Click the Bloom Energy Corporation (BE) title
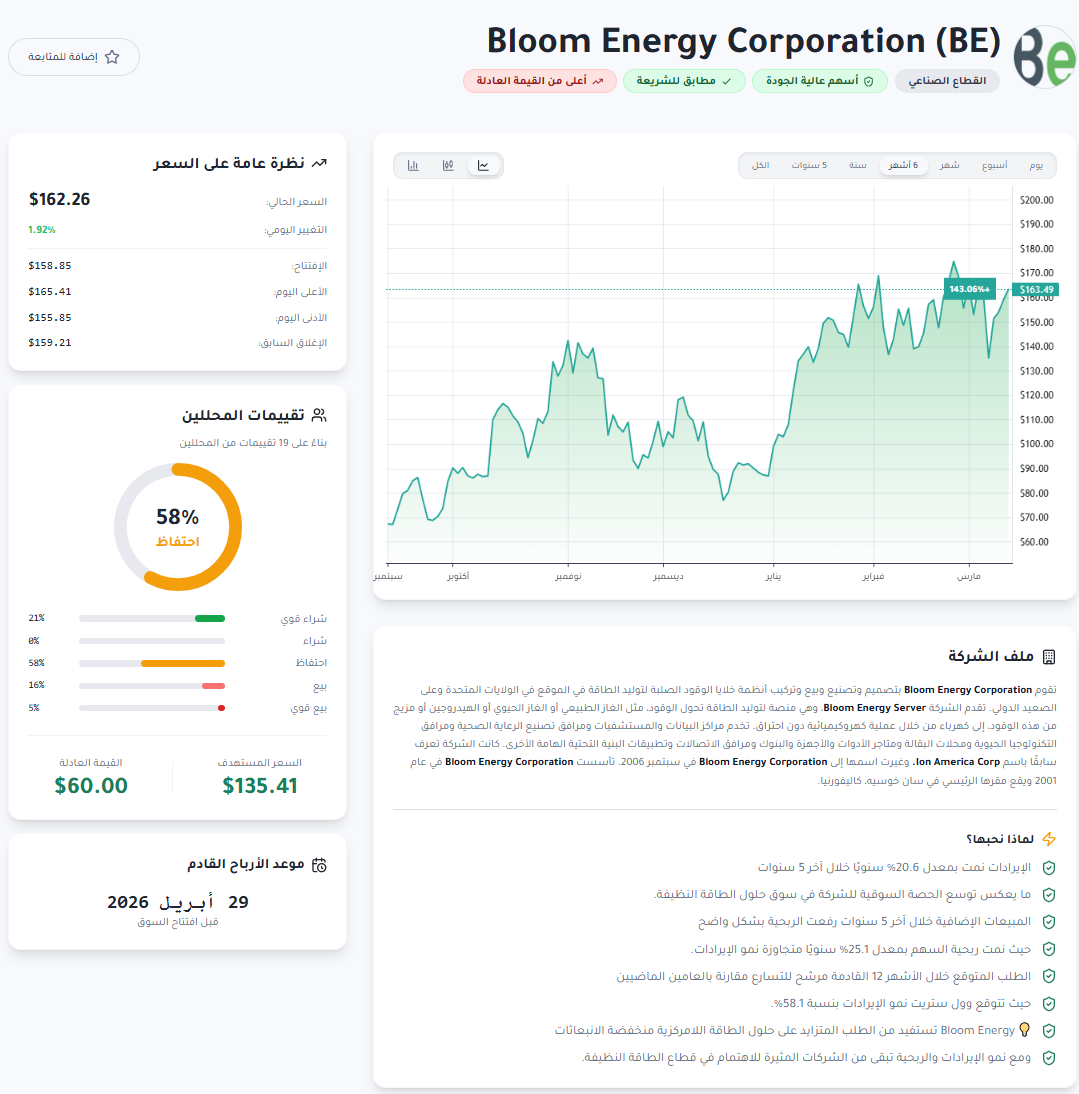This screenshot has height=1094, width=1079. 744,40
